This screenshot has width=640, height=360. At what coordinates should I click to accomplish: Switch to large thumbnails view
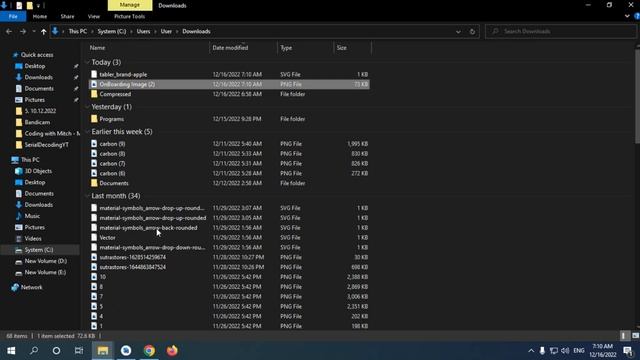pos(636,336)
